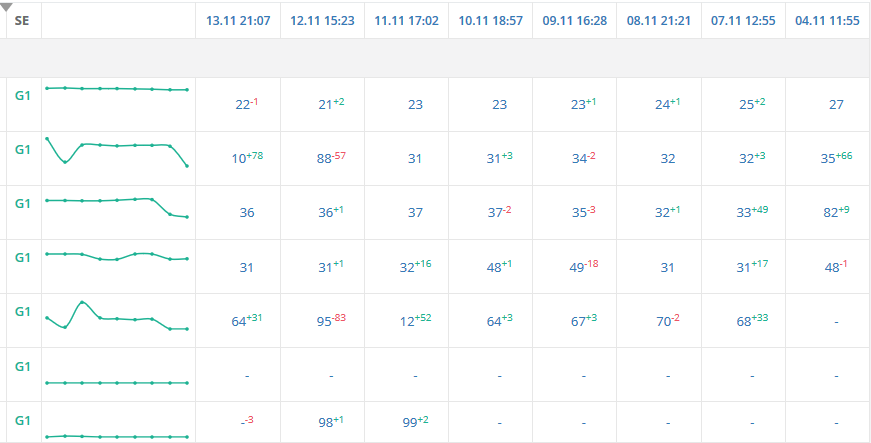The width and height of the screenshot is (871, 443).
Task: Click the cell showing 24+1
Action: (x=668, y=103)
